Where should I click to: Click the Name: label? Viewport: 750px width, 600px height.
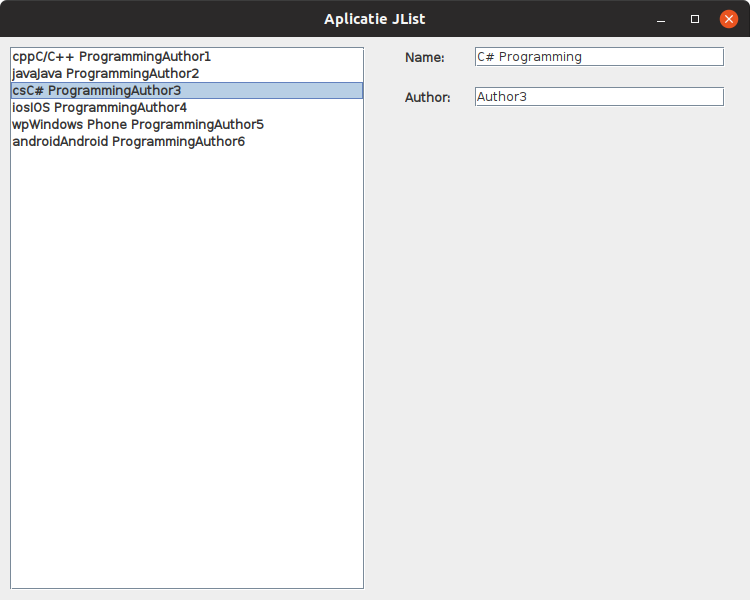pos(424,58)
